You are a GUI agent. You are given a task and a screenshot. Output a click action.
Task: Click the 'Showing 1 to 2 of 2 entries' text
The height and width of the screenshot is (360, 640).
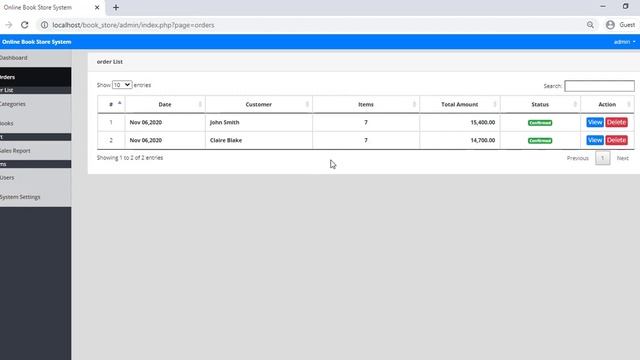[x=130, y=158]
